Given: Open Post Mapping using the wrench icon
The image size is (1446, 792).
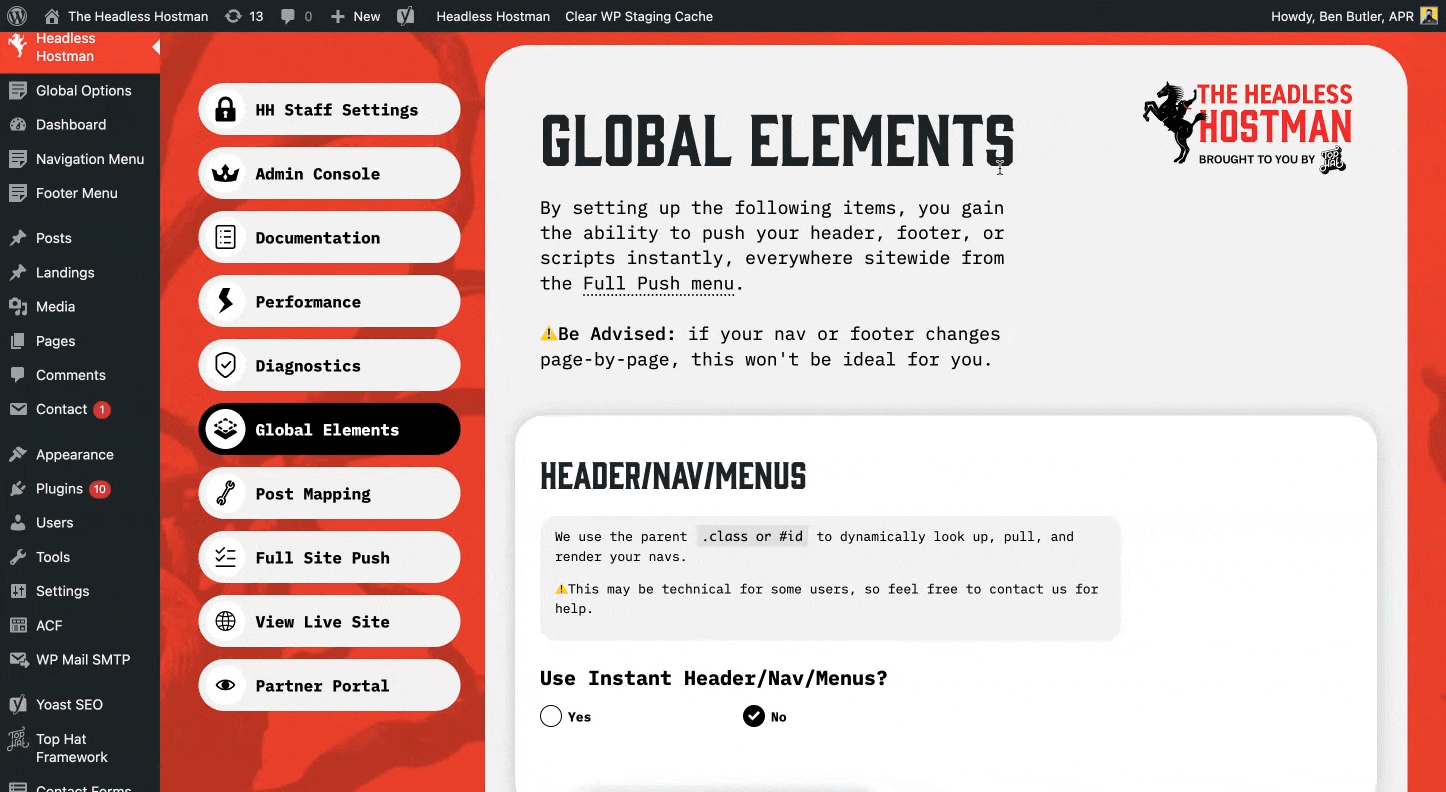Looking at the screenshot, I should (x=226, y=493).
